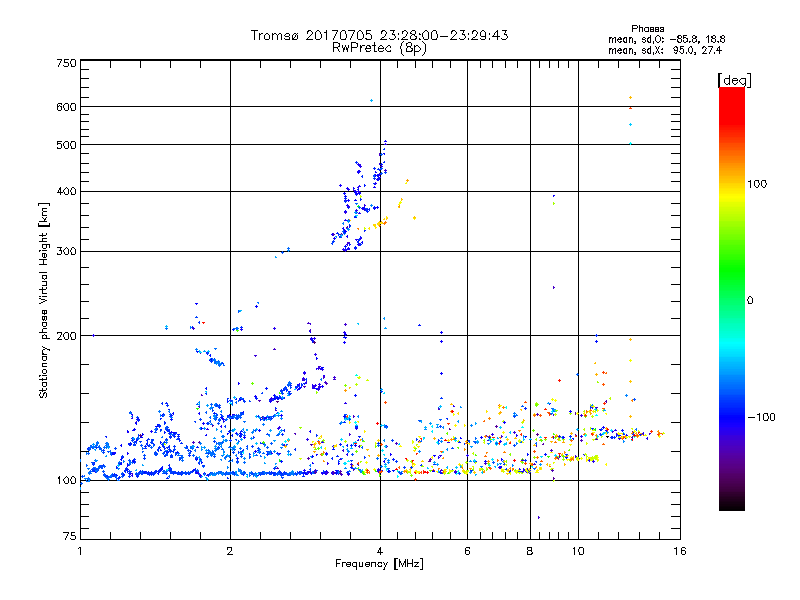Image resolution: width=800 pixels, height=600 pixels.
Task: Click the '16' x-axis tick label
Action: coord(680,551)
